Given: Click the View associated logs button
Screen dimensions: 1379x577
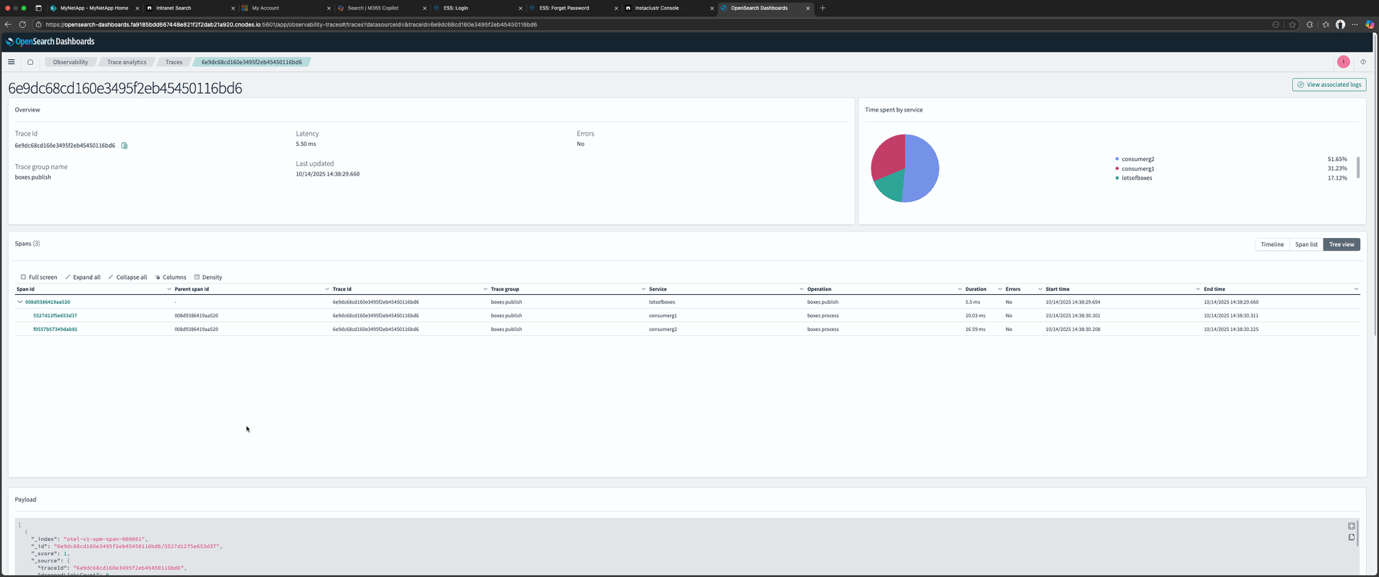Looking at the screenshot, I should point(1329,85).
